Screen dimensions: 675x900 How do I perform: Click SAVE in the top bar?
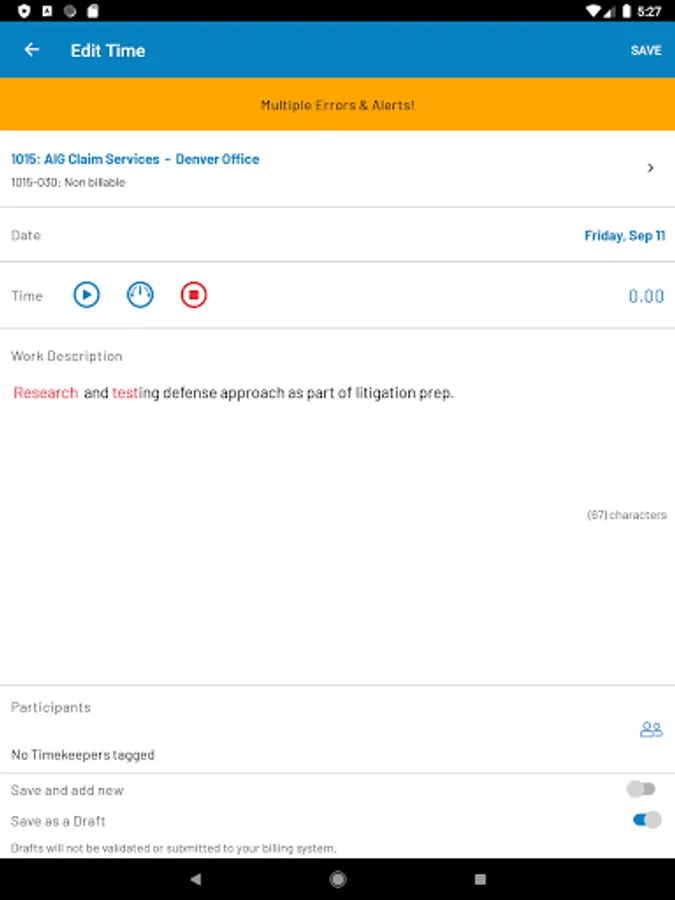click(x=646, y=51)
